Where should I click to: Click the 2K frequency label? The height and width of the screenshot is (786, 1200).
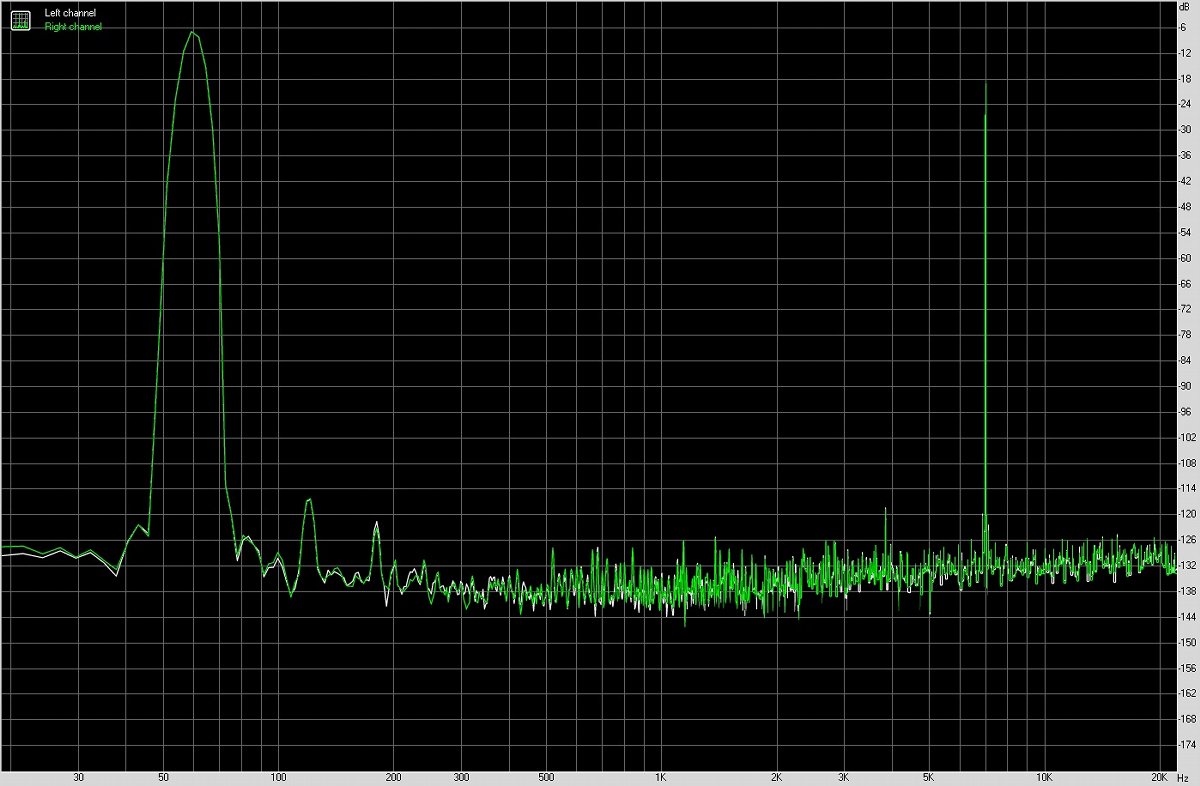pos(776,777)
